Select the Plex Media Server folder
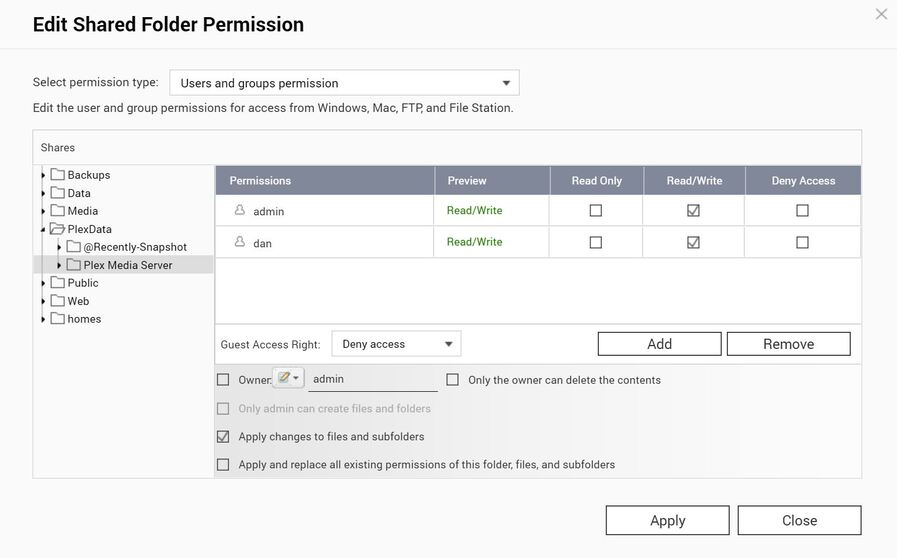The image size is (897, 558). pyautogui.click(x=127, y=265)
